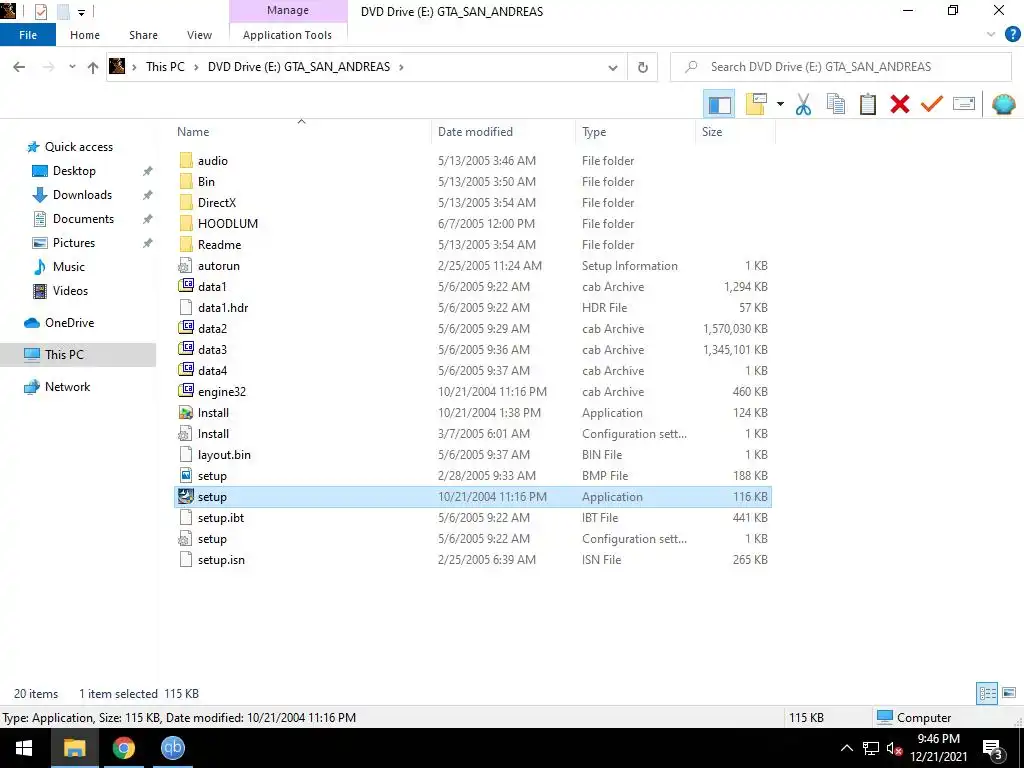
Task: Click the Cut scissors icon
Action: pos(803,104)
